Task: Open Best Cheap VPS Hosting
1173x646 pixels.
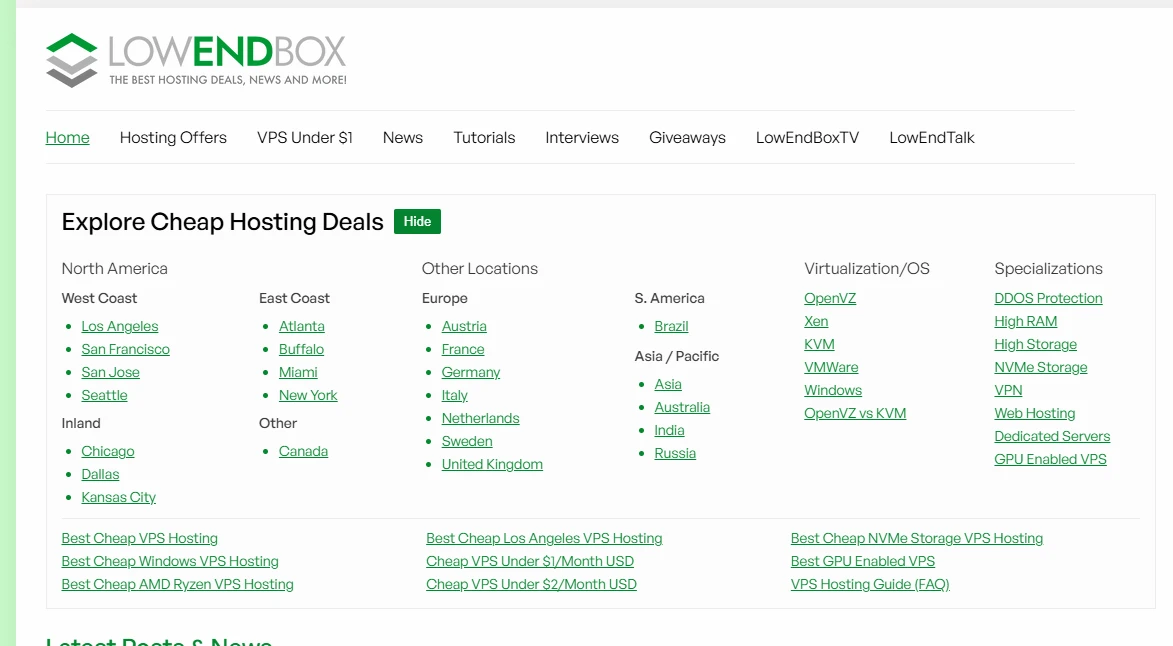Action: tap(139, 538)
